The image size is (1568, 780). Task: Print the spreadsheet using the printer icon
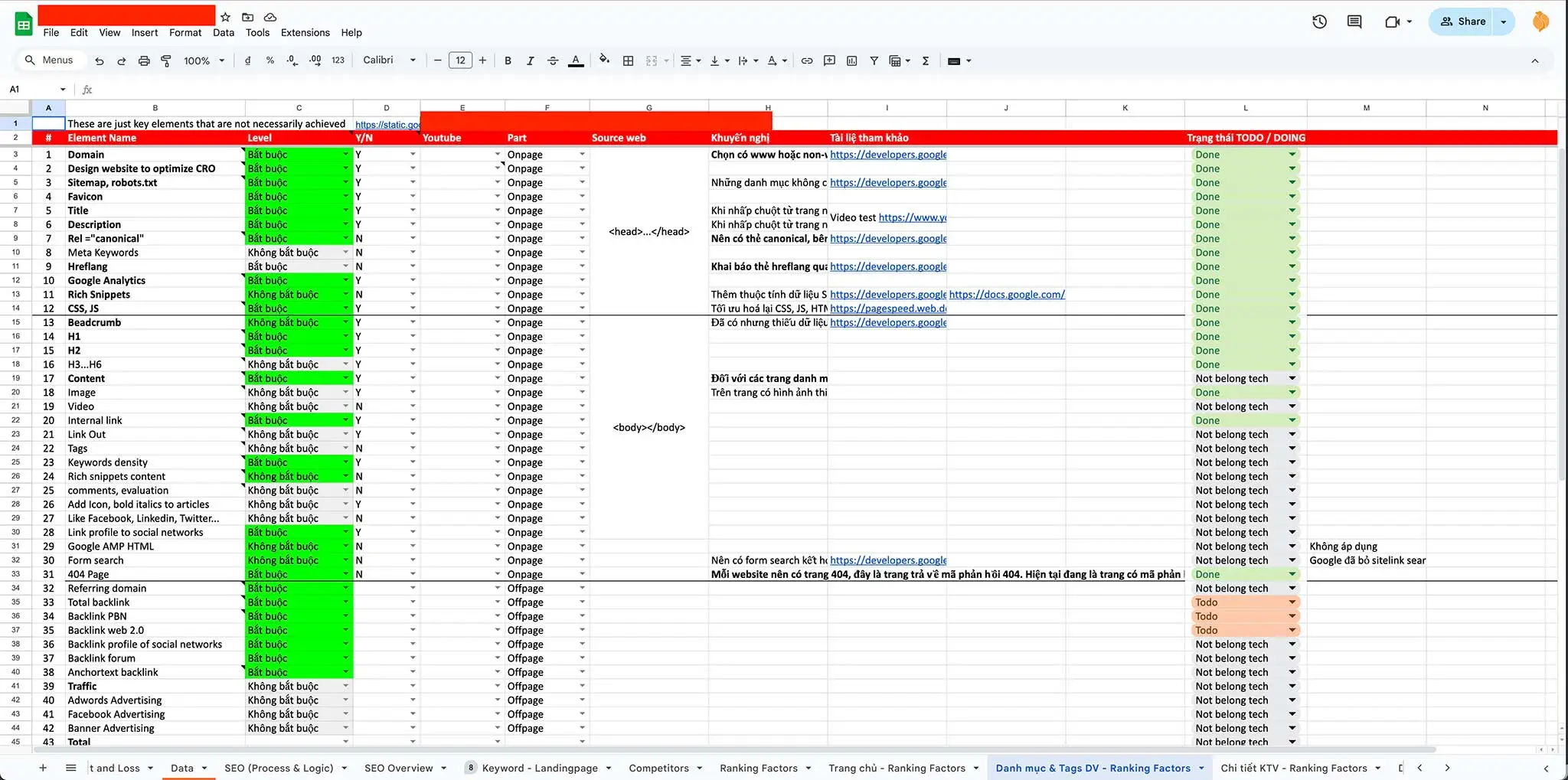point(144,61)
